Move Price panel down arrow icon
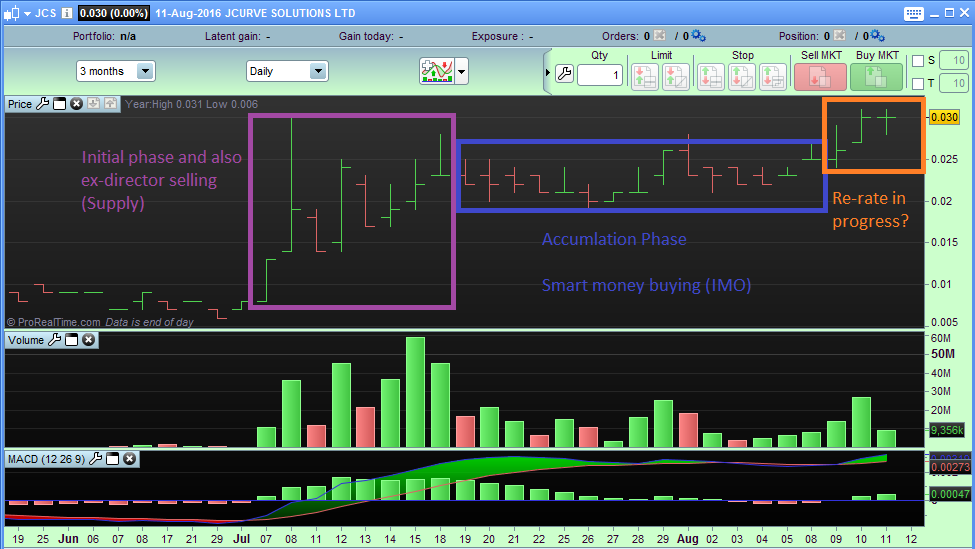 [93, 104]
